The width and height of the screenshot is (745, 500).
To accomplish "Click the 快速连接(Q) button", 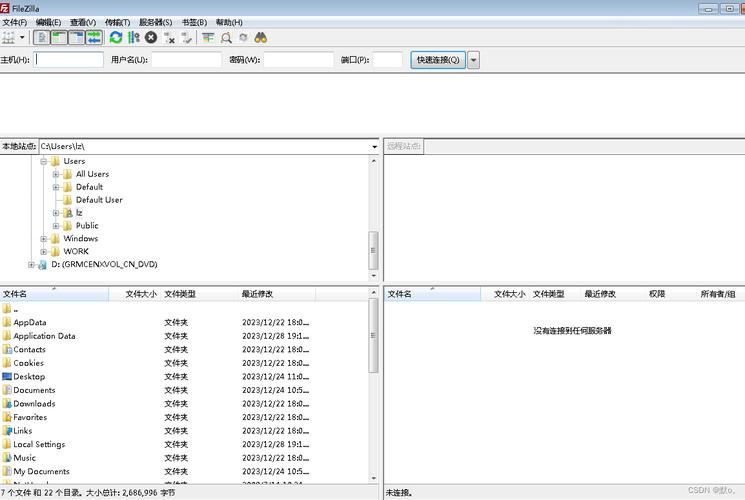I will coord(438,60).
